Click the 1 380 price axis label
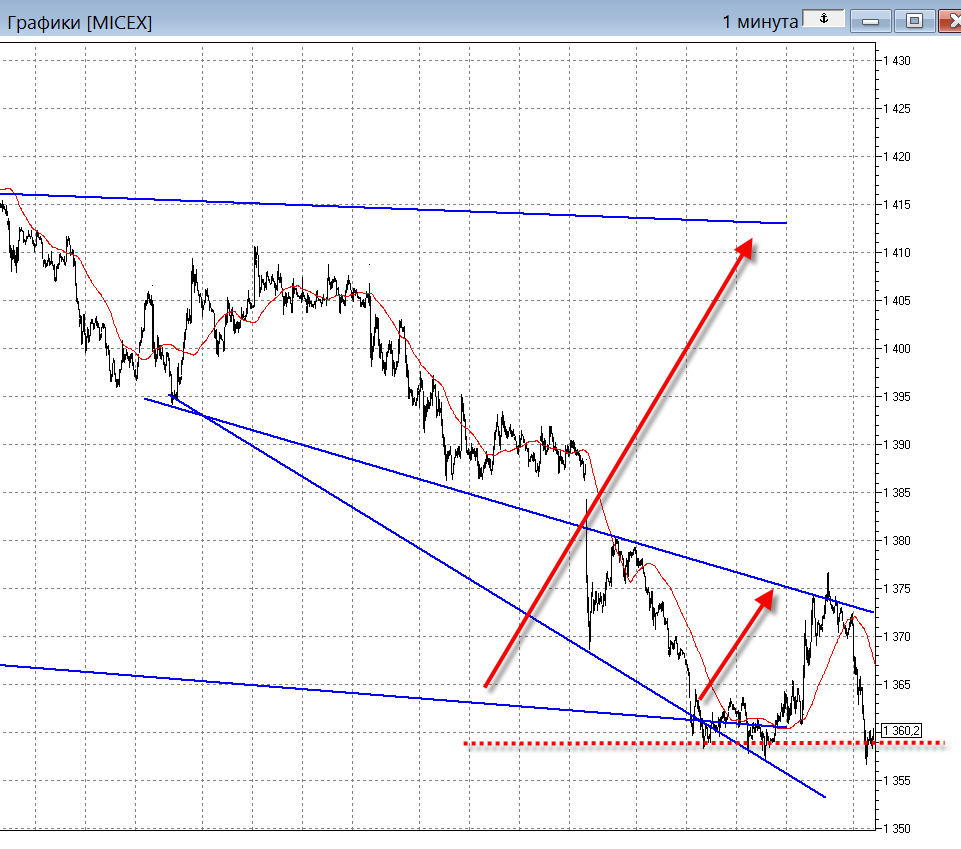Image resolution: width=961 pixels, height=849 pixels. point(897,541)
